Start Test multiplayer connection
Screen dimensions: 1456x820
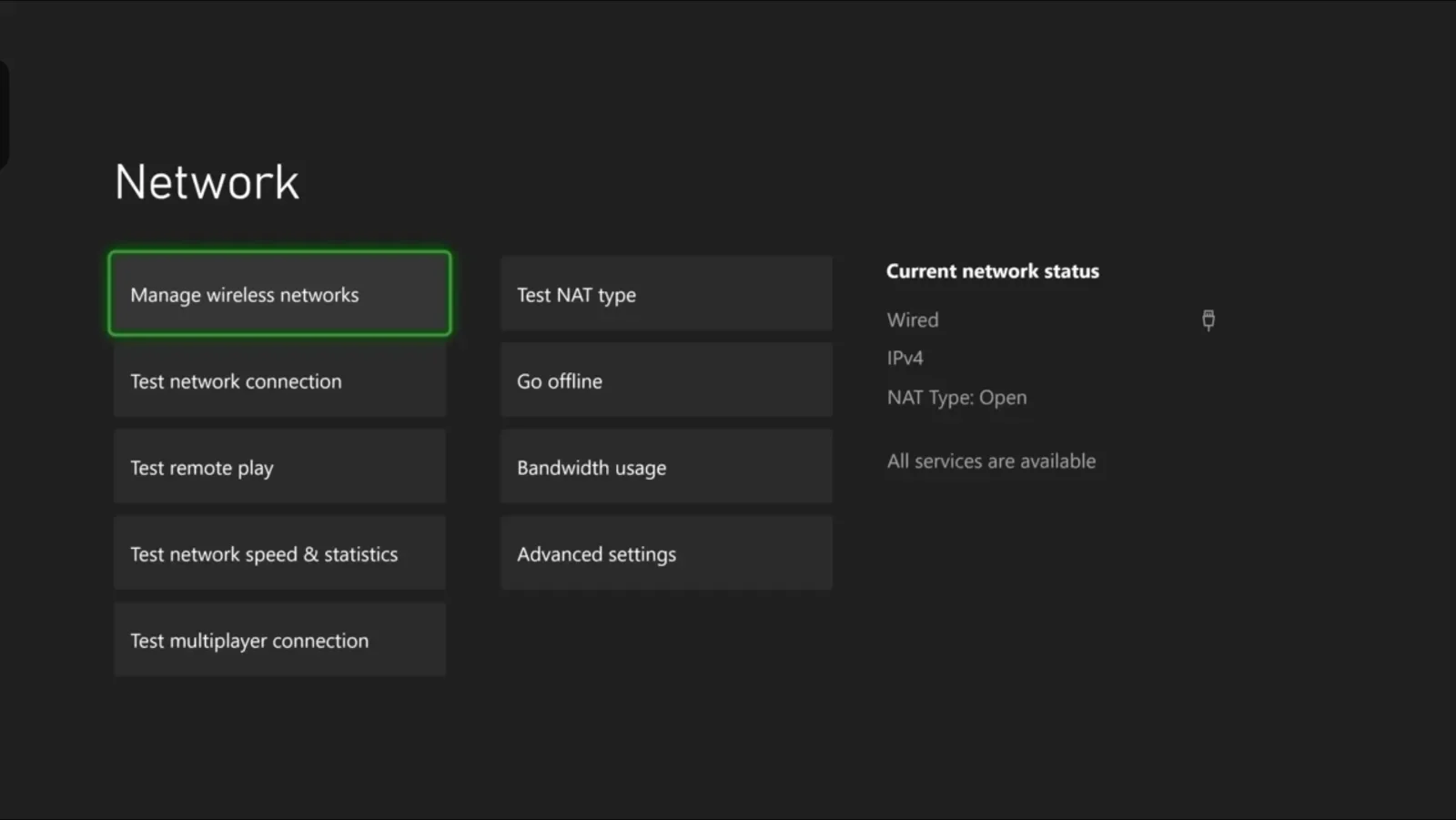[x=278, y=640]
